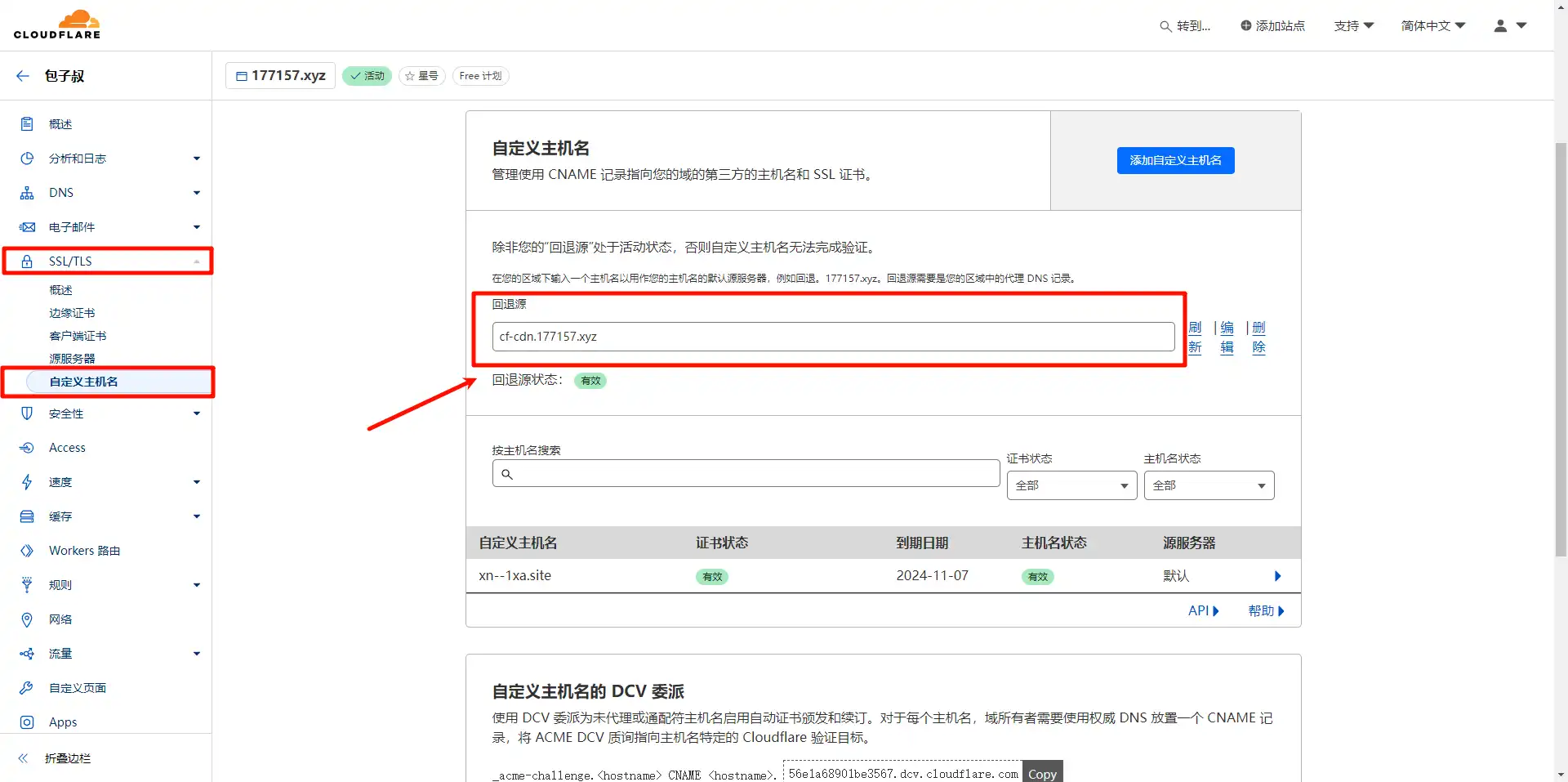Click the Workers 路由 diamond icon

point(27,551)
